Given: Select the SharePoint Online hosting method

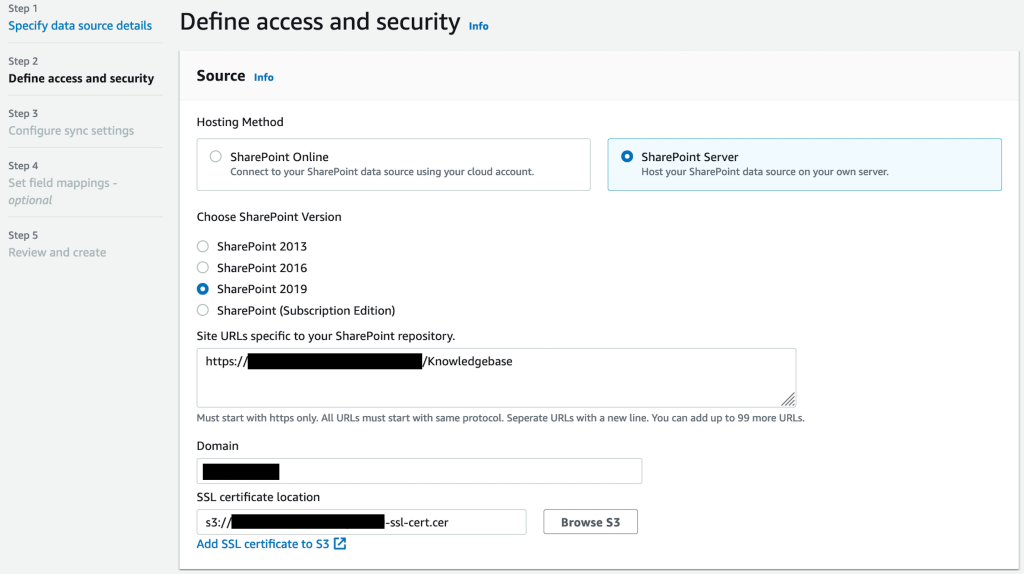Looking at the screenshot, I should [x=216, y=157].
